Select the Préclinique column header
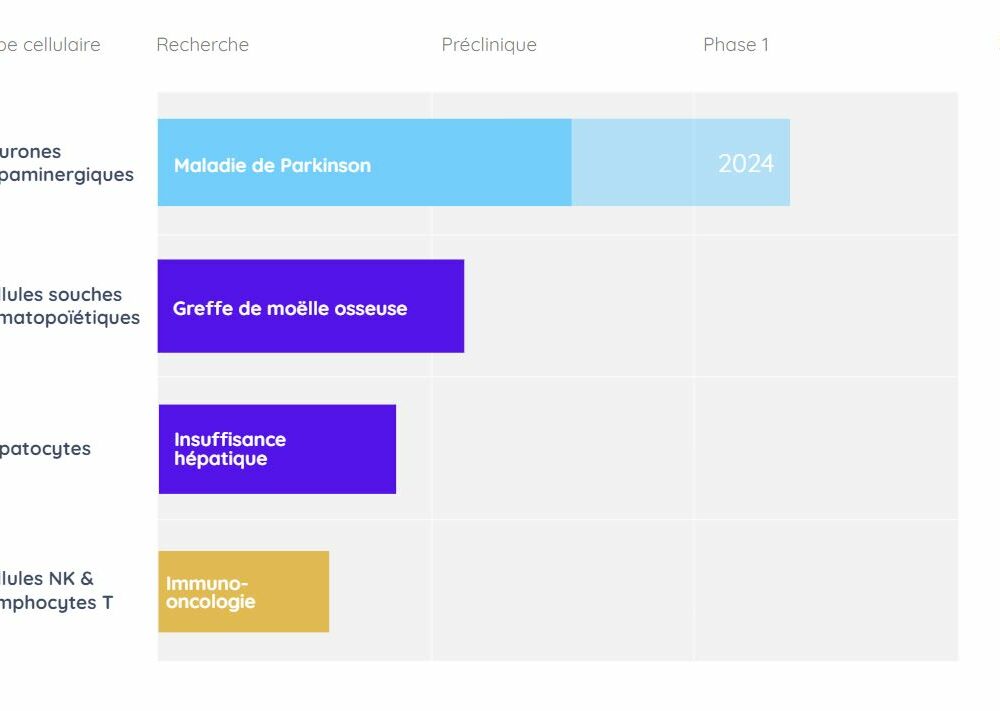The width and height of the screenshot is (1000, 711). 489,45
